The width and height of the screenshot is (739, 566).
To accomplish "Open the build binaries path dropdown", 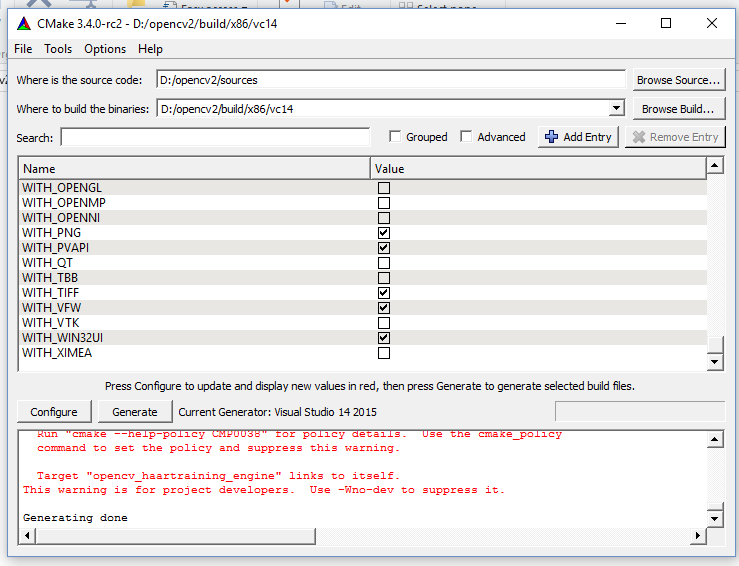I will coord(616,109).
